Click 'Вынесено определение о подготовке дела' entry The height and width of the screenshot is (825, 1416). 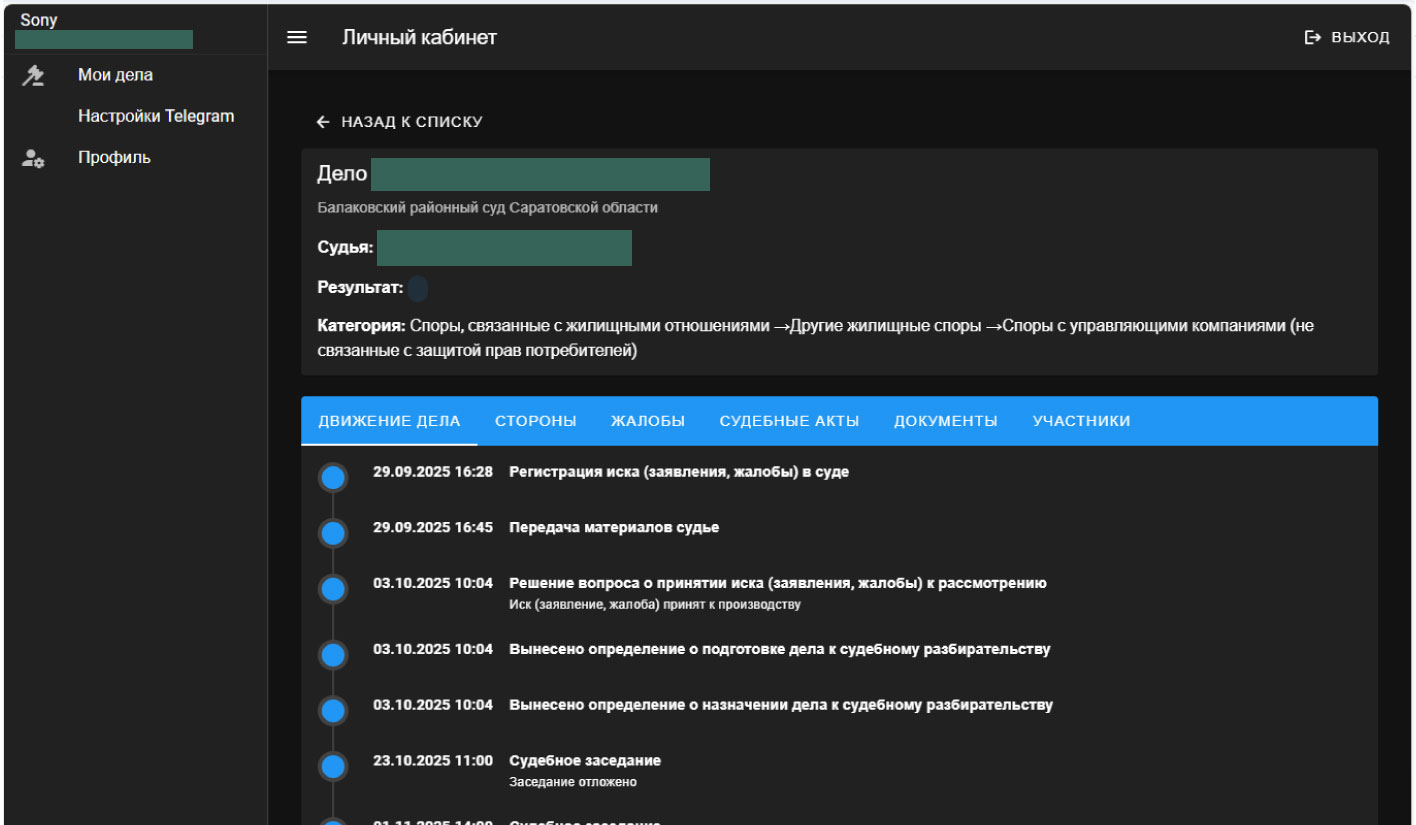[780, 649]
